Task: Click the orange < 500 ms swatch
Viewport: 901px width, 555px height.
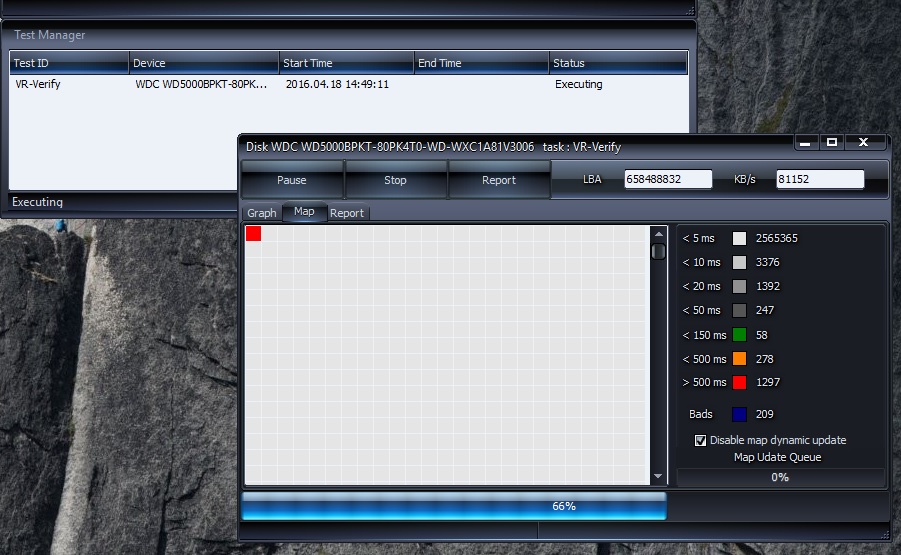Action: coord(740,359)
